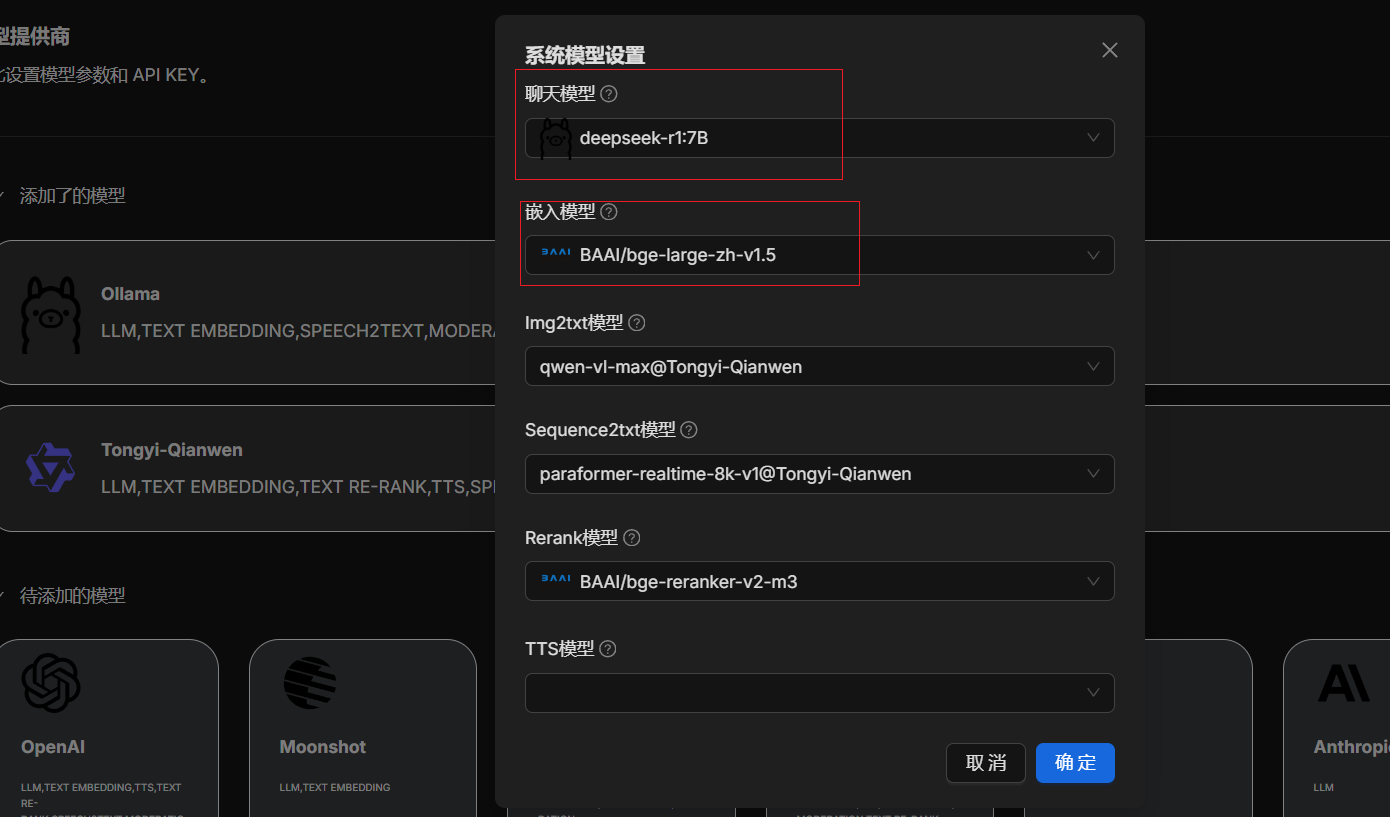Click help icon beside TTS模型

(608, 649)
